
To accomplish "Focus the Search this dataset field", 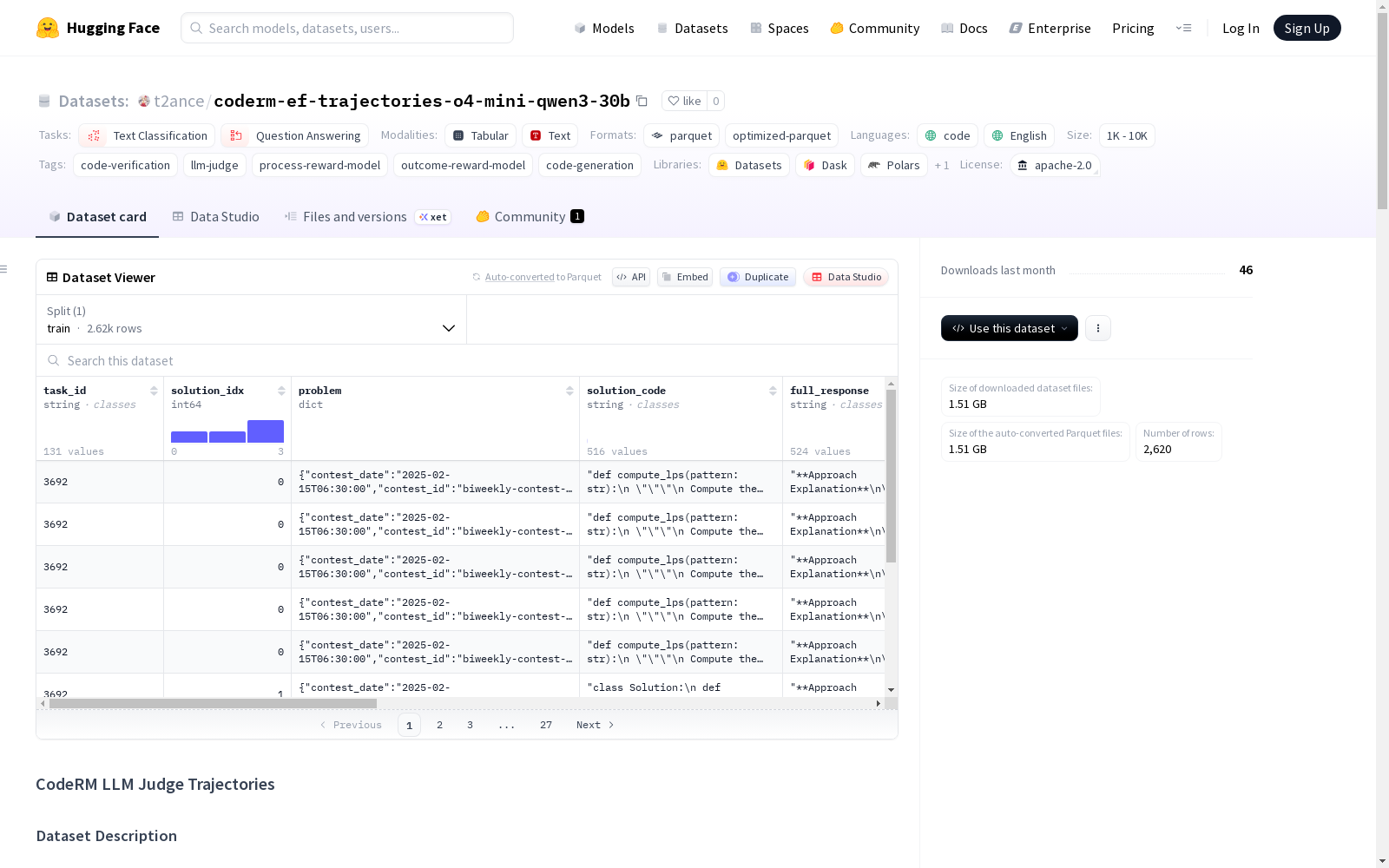I will pyautogui.click(x=467, y=360).
